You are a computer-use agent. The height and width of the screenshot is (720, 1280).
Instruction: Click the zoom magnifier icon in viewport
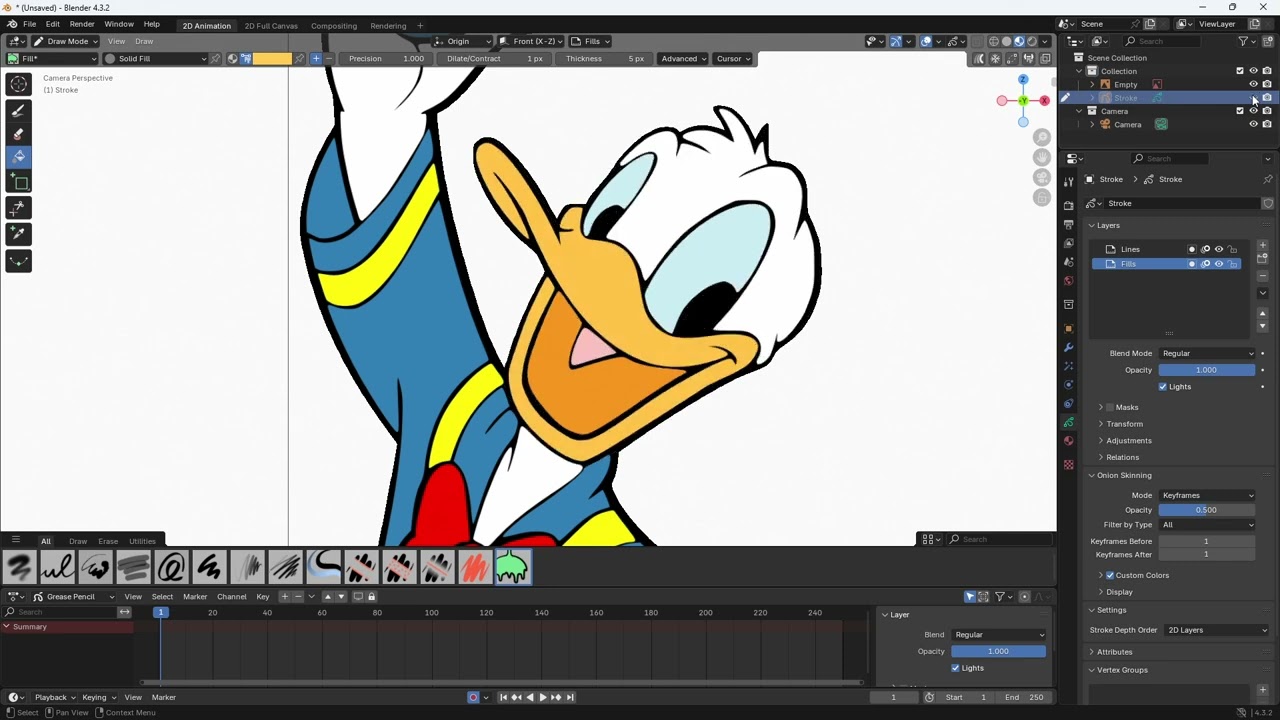pyautogui.click(x=1042, y=138)
